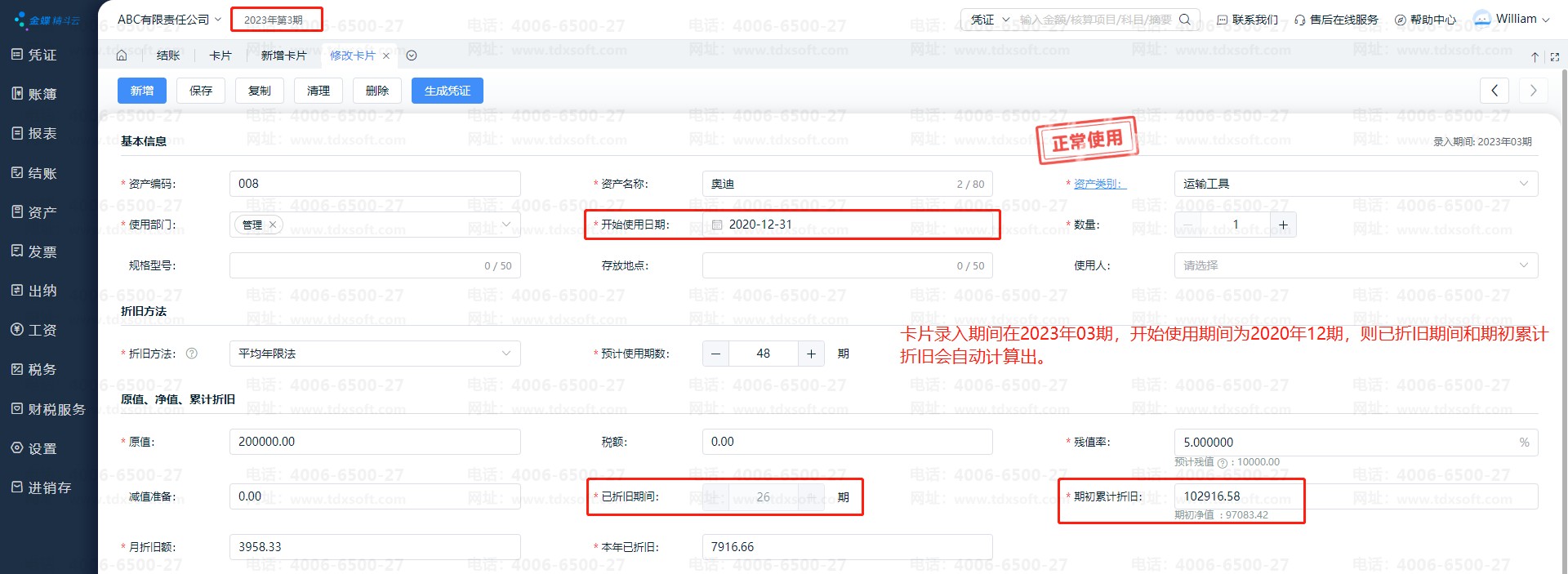Open the 出纳 sidebar module
The image size is (1568, 574).
click(34, 291)
